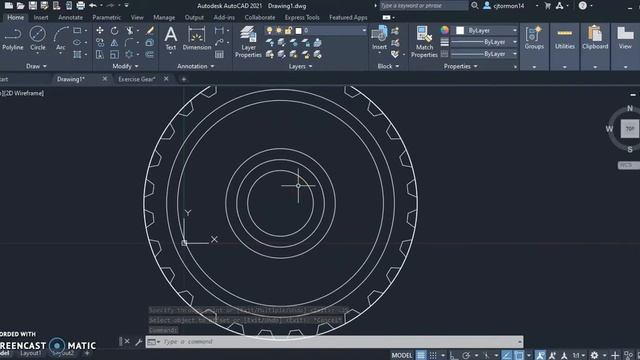640x360 pixels.
Task: Select the Array tool in Modify
Action: (129, 54)
